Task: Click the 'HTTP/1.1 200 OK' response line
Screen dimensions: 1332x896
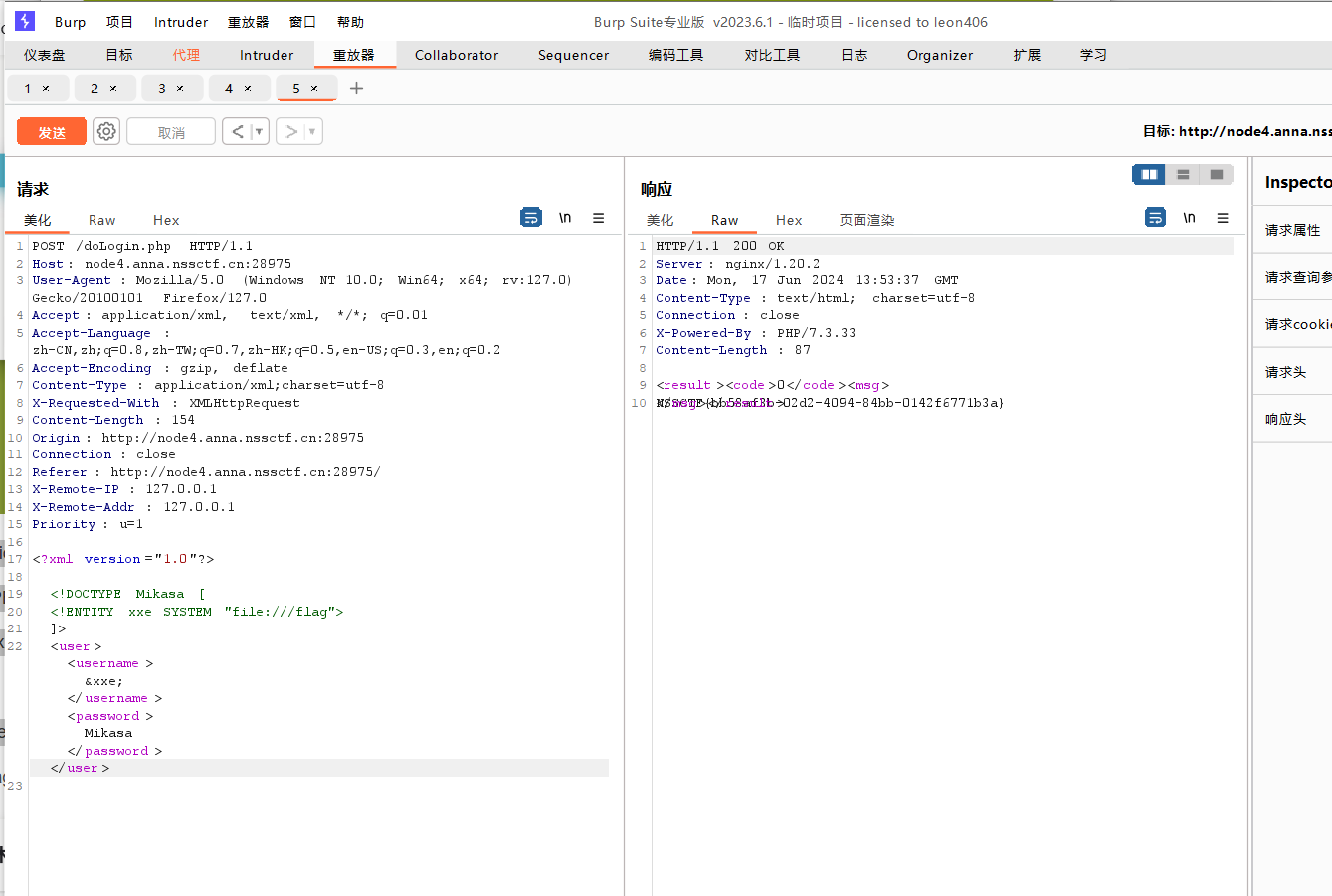Action: tap(720, 246)
